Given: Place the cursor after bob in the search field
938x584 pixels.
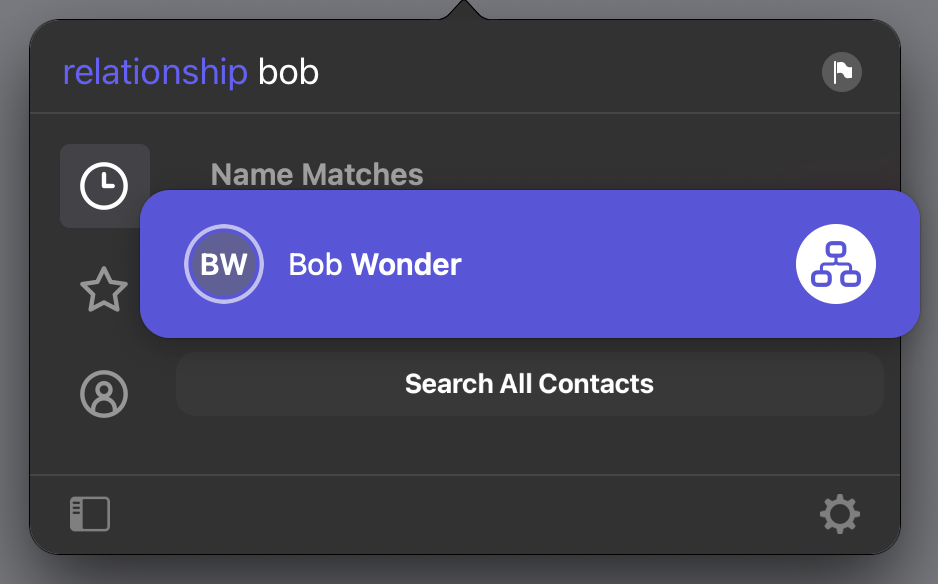Looking at the screenshot, I should [321, 72].
